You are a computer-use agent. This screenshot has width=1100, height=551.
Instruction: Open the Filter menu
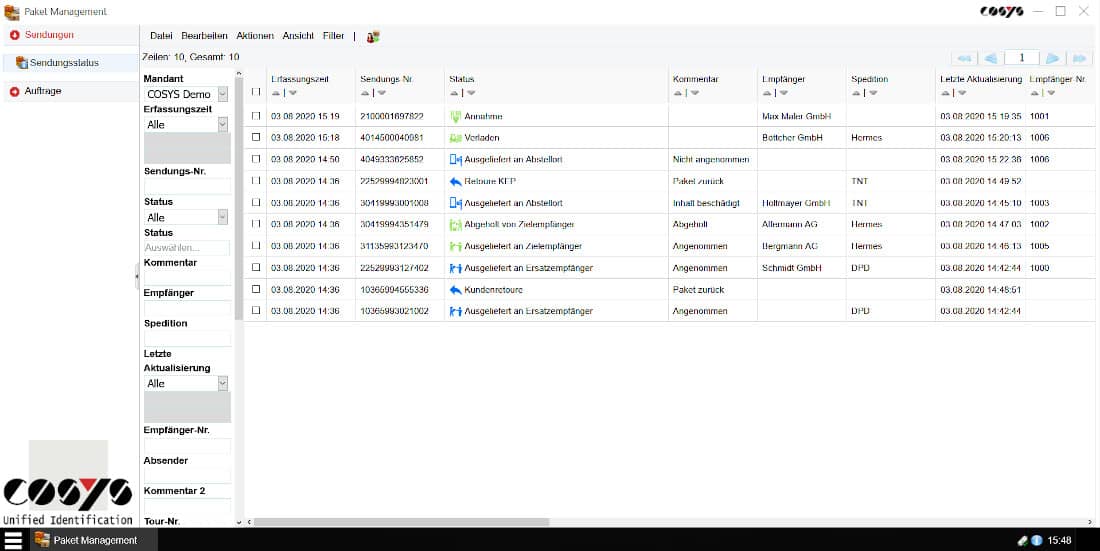[x=333, y=36]
